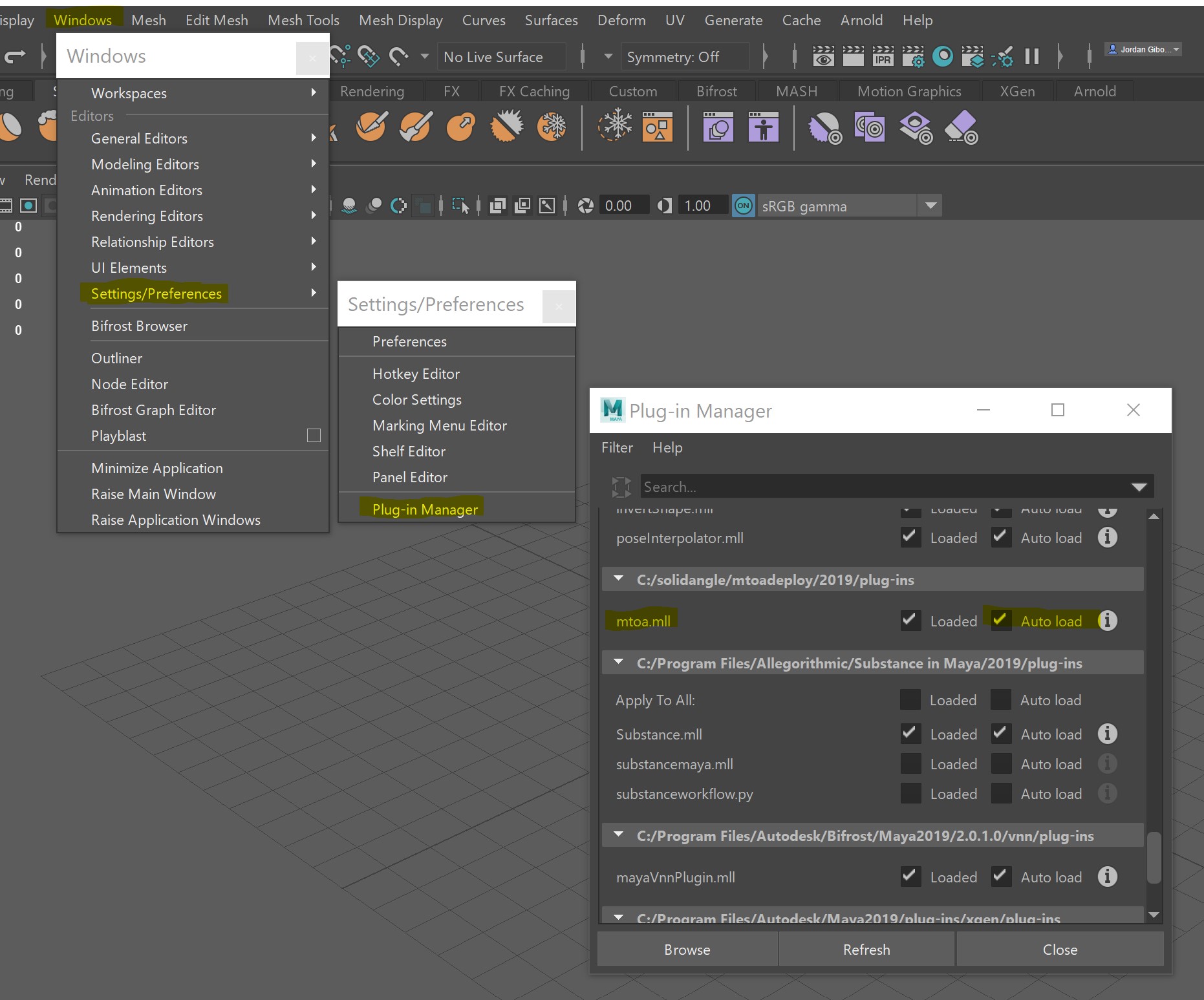This screenshot has width=1204, height=1000.
Task: Open the Jordan Gibo account dropdown
Action: coord(1143,49)
